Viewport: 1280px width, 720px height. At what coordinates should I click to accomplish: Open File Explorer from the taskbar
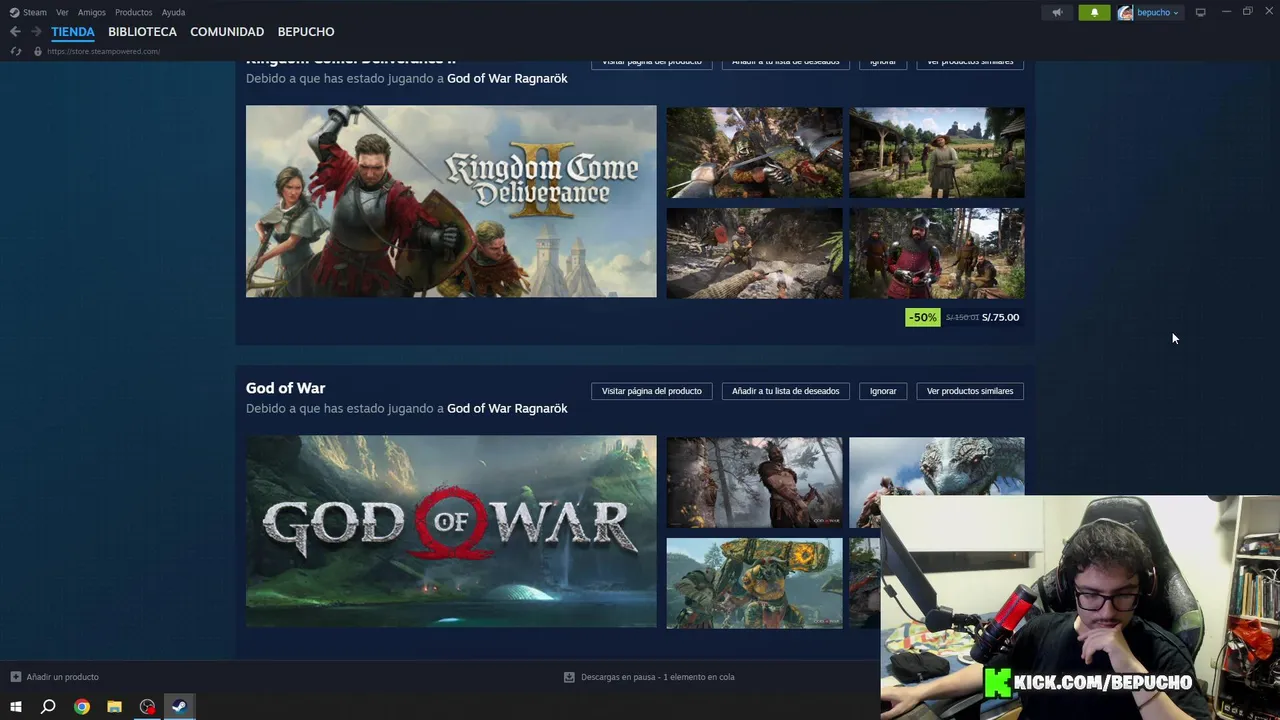(x=114, y=706)
